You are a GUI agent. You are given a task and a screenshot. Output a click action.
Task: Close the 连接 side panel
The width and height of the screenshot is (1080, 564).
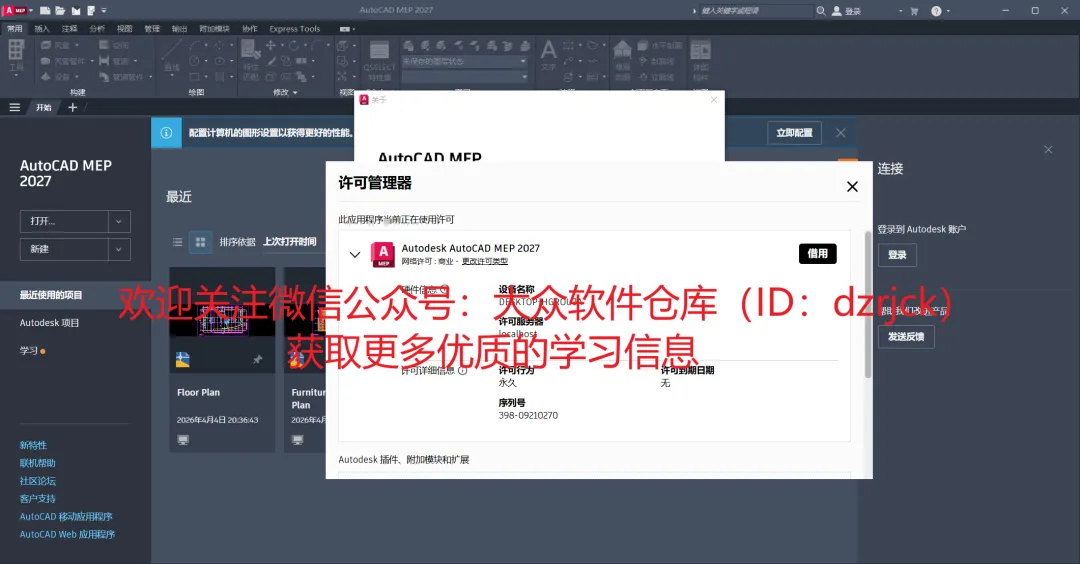click(x=1048, y=149)
